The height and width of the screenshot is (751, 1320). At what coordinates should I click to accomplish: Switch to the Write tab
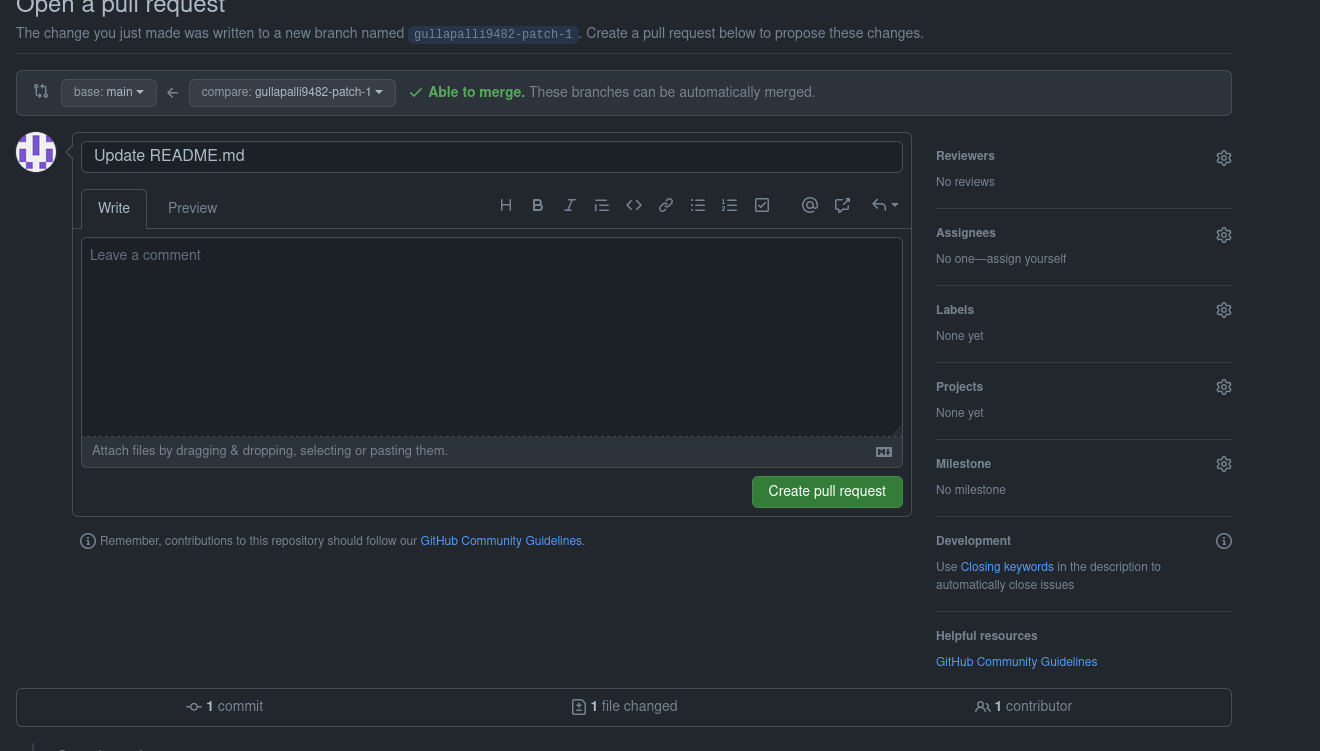(x=114, y=208)
